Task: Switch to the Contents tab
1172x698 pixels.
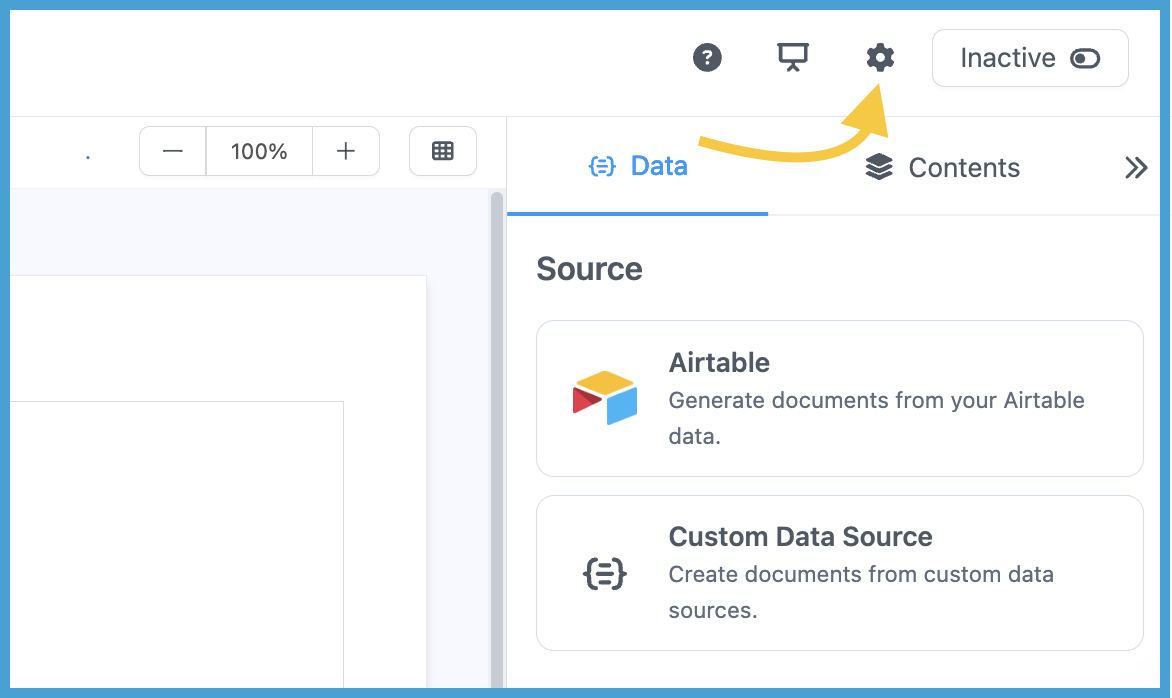Action: tap(943, 167)
